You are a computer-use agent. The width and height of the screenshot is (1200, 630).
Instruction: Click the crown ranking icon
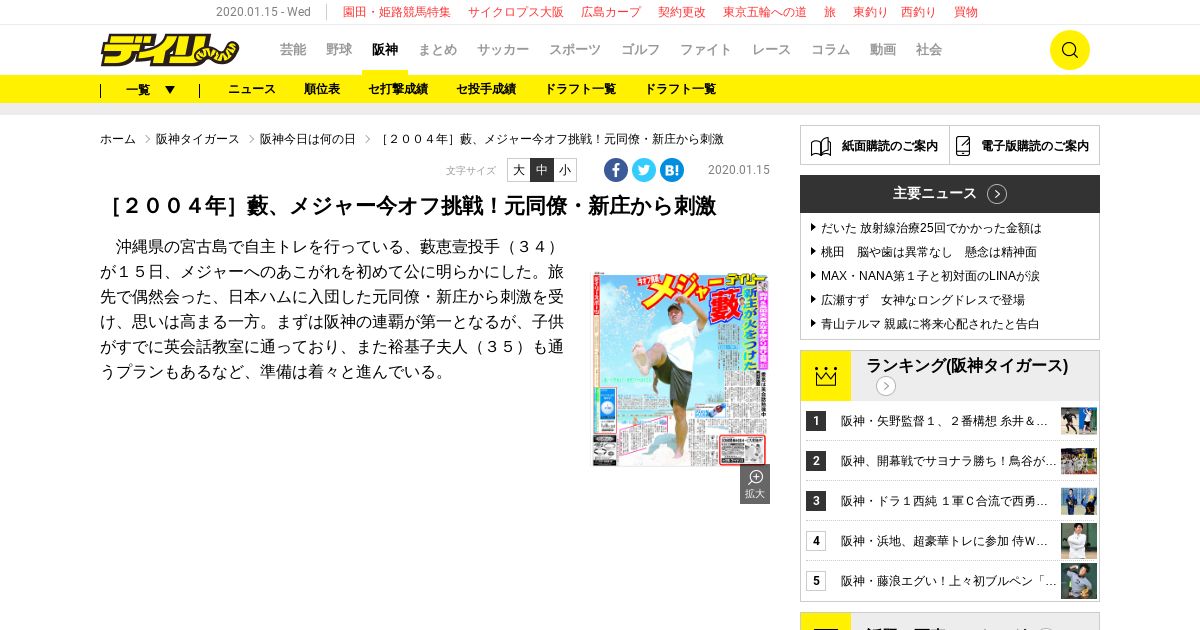click(x=826, y=376)
